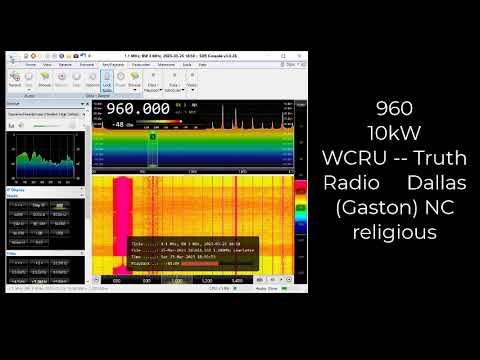Open the Help ribbon tab

(x=202, y=65)
